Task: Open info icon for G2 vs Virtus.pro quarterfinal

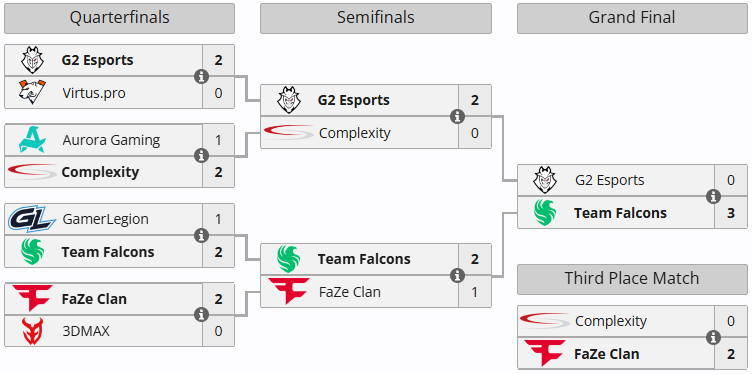Action: tap(202, 76)
